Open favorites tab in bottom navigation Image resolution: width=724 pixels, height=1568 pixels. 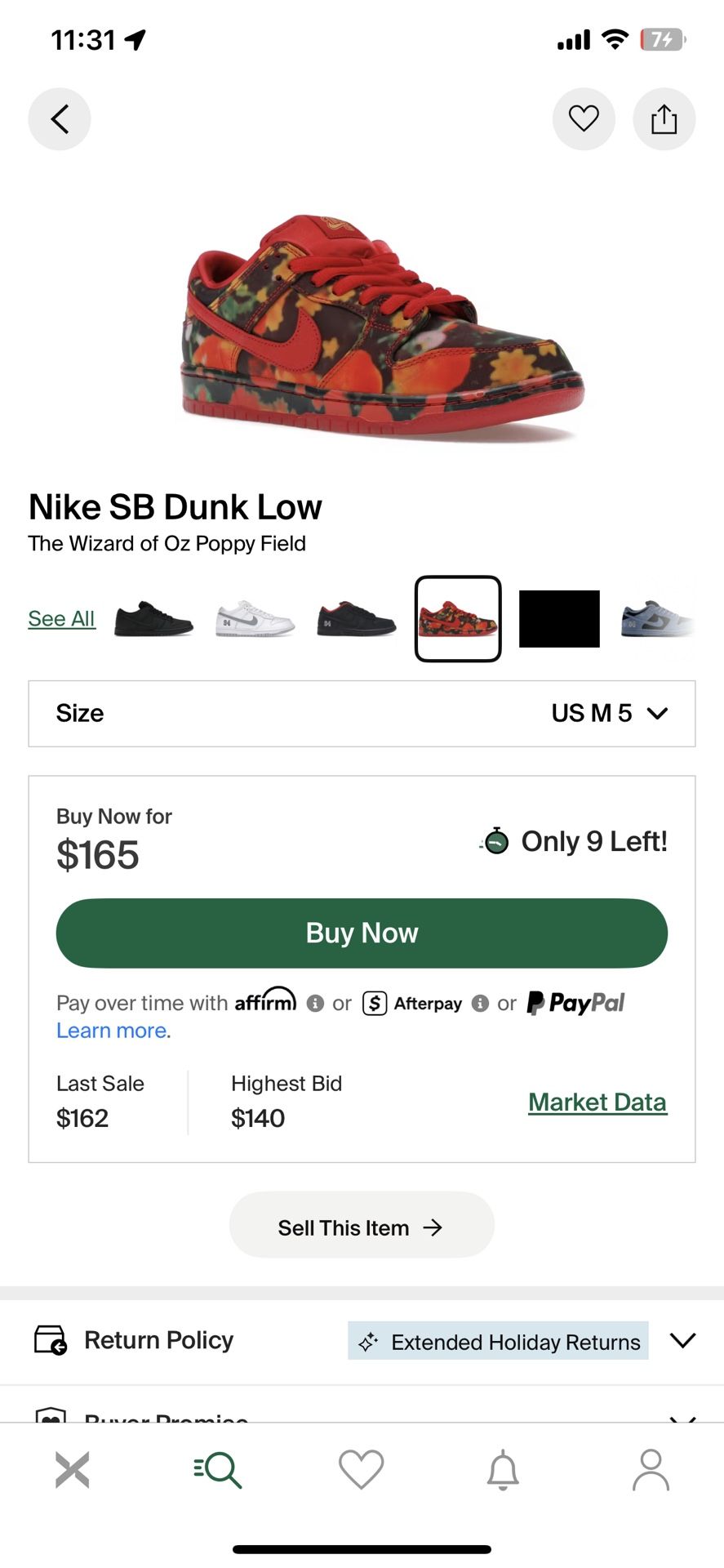(361, 1470)
